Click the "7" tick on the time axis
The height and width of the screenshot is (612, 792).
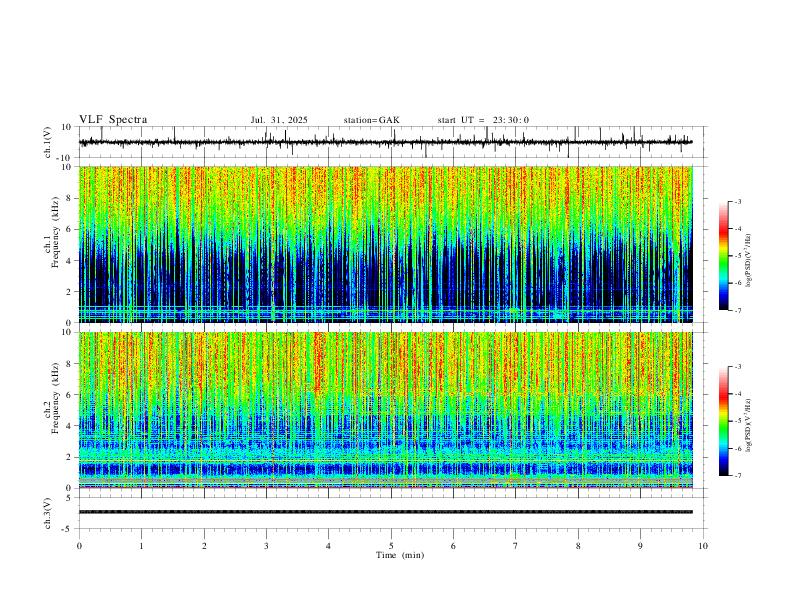(x=516, y=546)
